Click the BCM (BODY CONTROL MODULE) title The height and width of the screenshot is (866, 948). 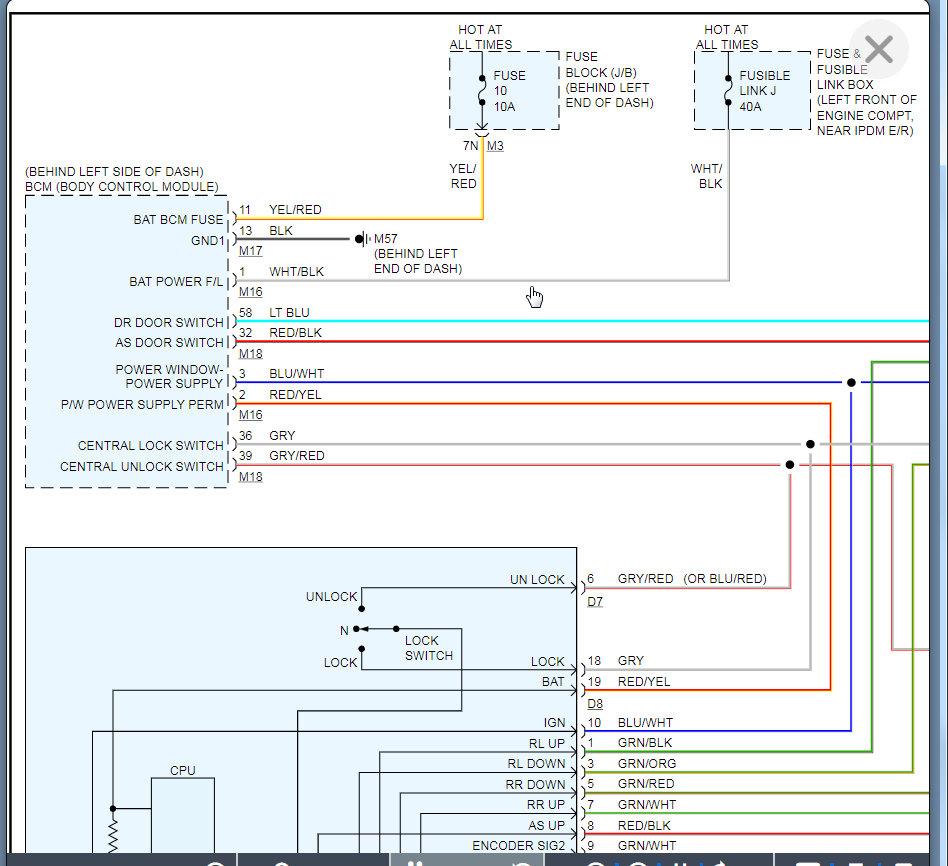[x=122, y=187]
